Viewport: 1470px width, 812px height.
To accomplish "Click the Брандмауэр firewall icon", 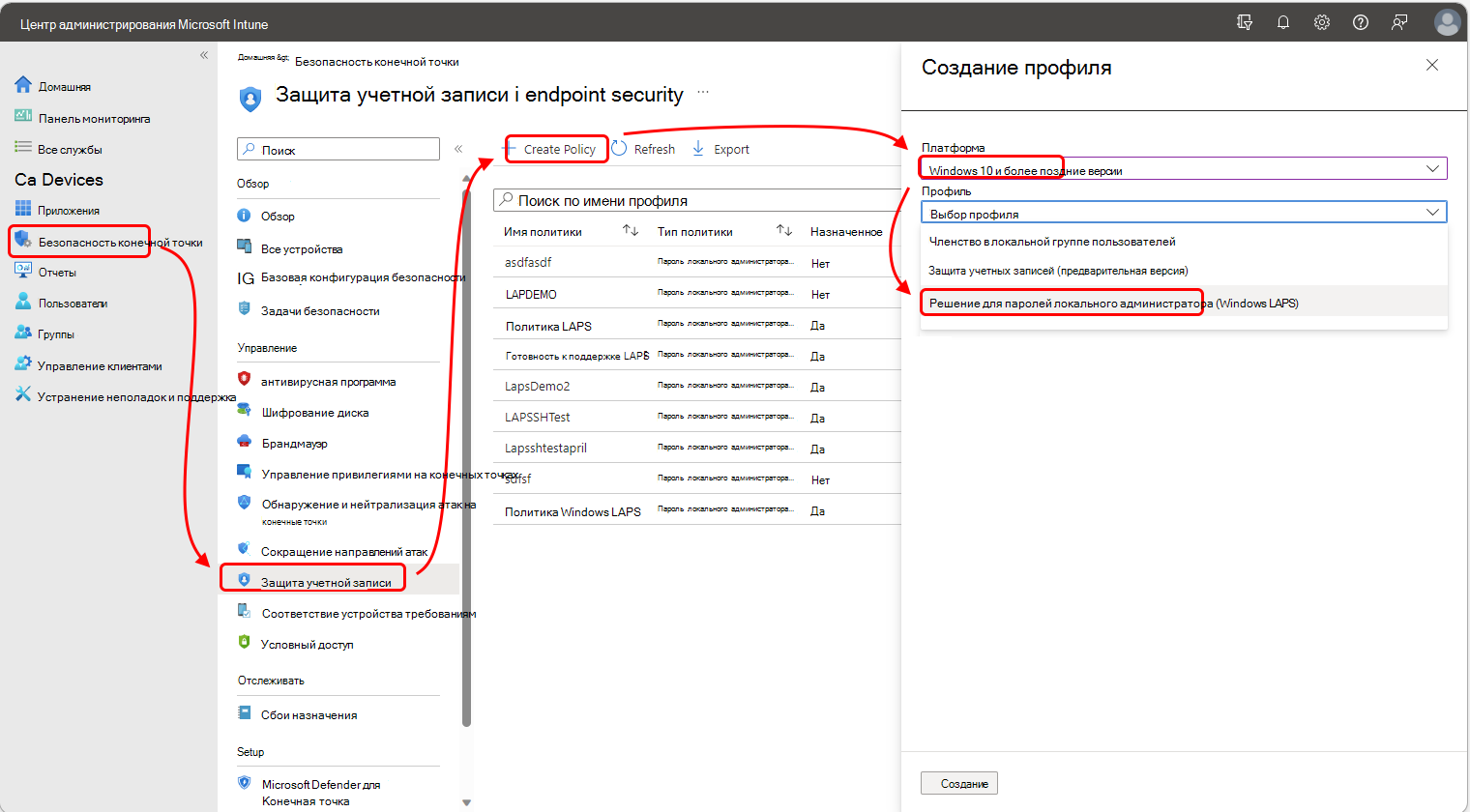I will [245, 442].
